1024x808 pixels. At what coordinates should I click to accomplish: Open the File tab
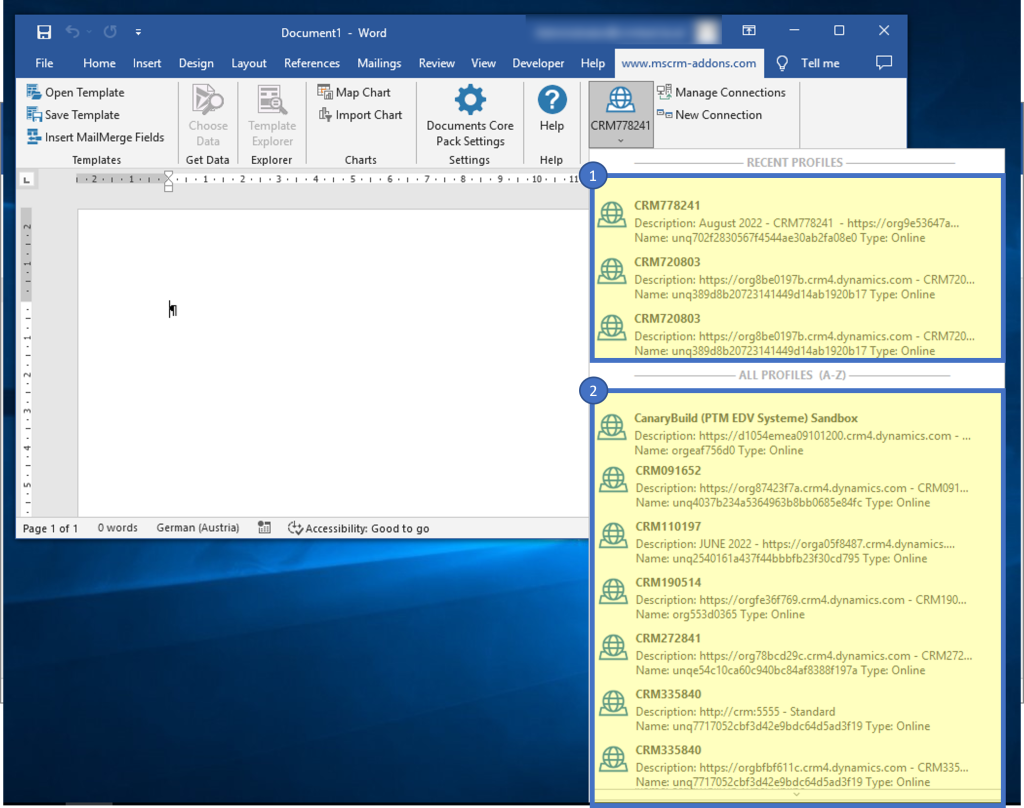point(44,63)
